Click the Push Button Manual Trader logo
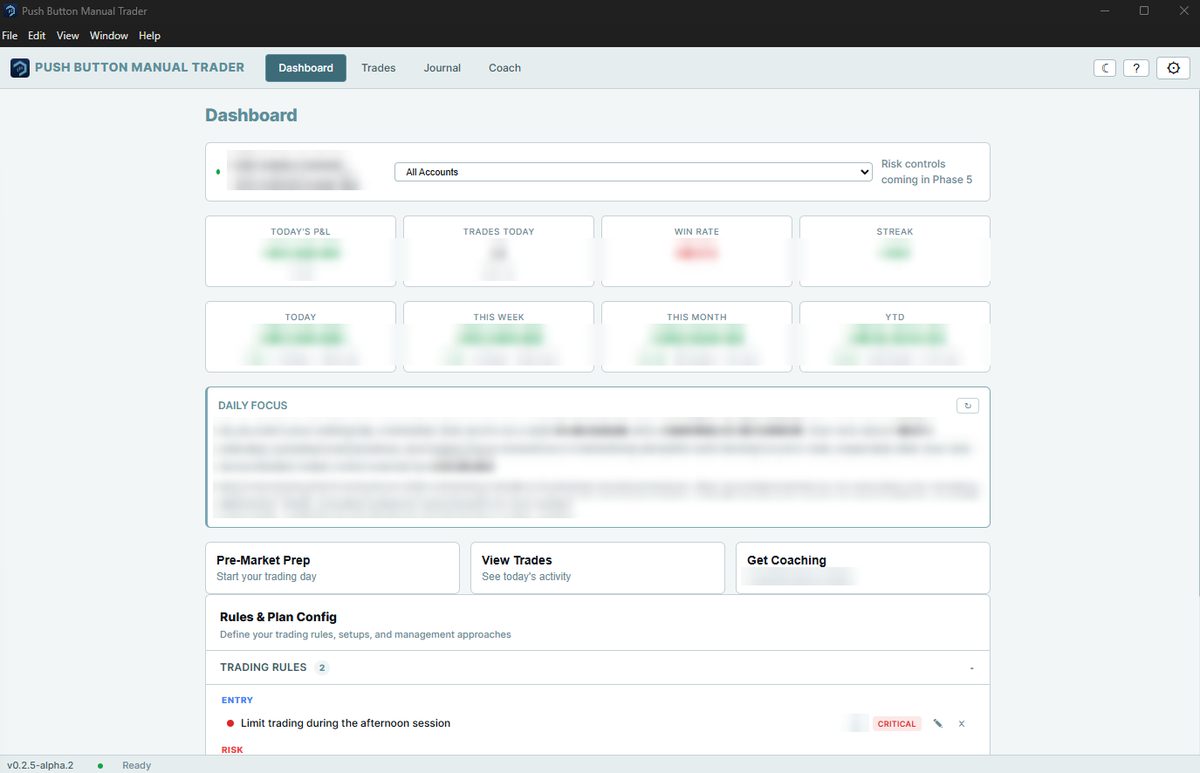 (x=20, y=68)
